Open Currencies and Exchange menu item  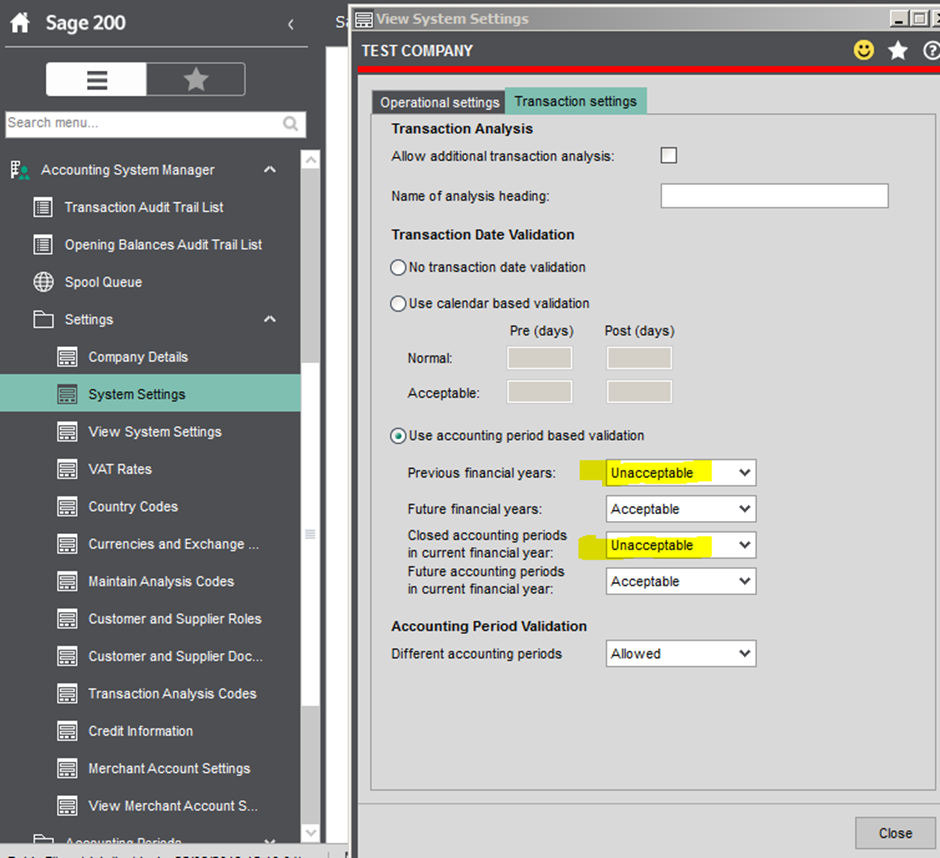point(173,544)
